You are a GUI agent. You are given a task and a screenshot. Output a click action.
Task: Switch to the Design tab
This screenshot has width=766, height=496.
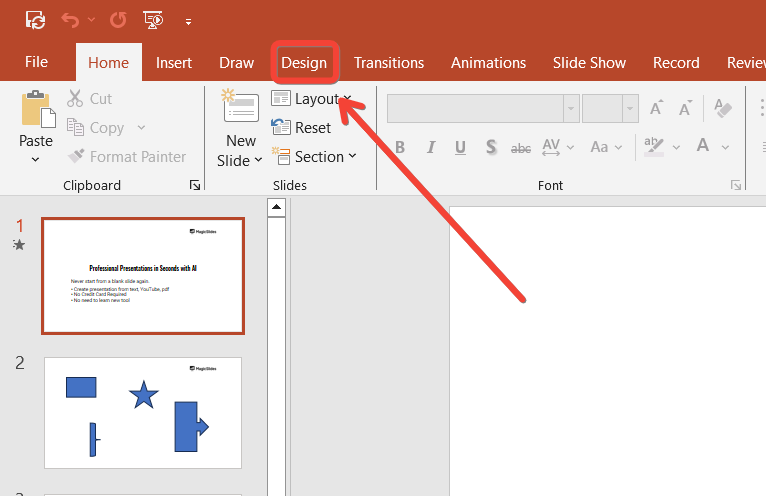pos(304,62)
